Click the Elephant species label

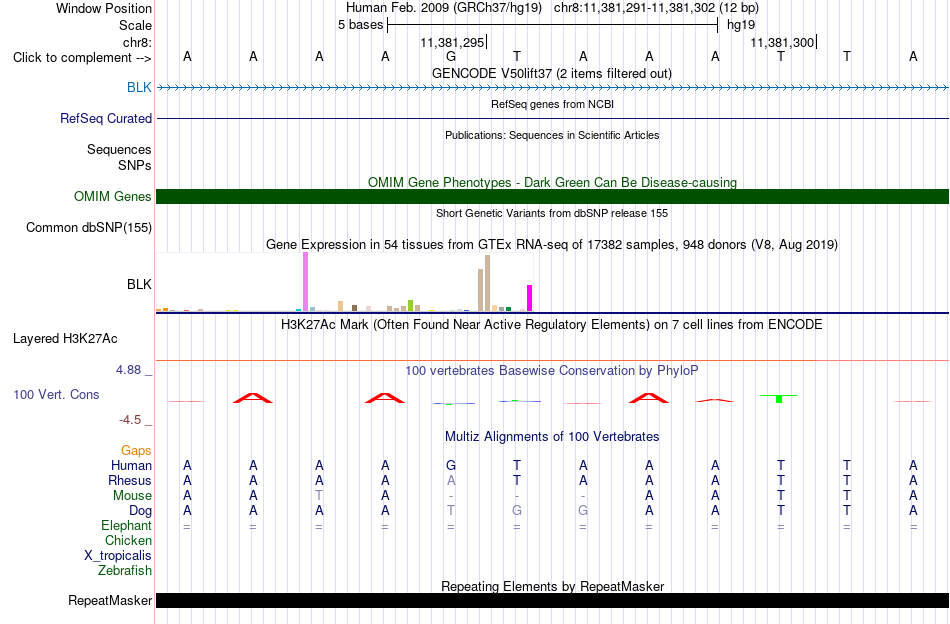pyautogui.click(x=127, y=525)
